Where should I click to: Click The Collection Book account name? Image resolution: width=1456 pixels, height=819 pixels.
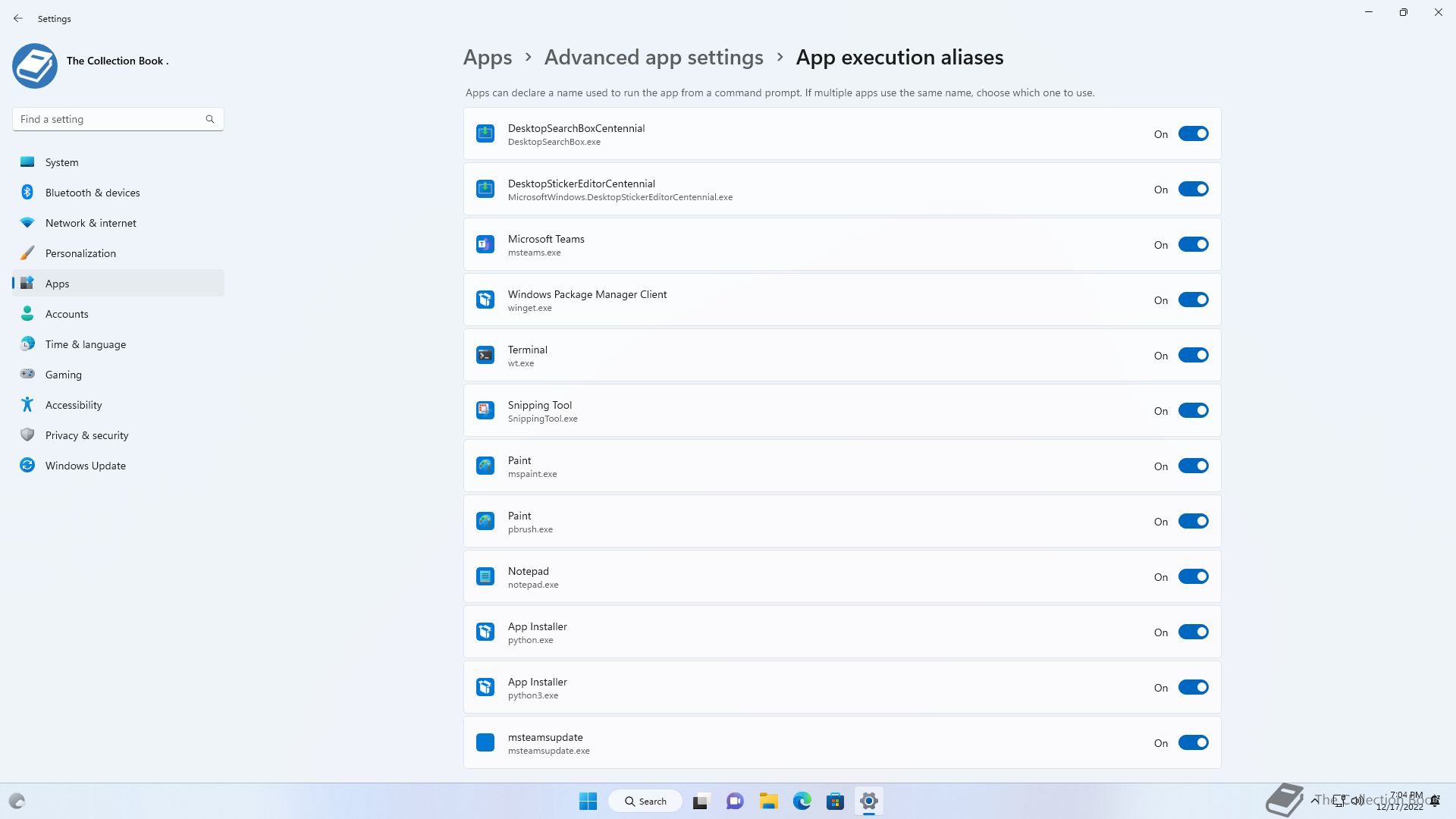(x=118, y=61)
